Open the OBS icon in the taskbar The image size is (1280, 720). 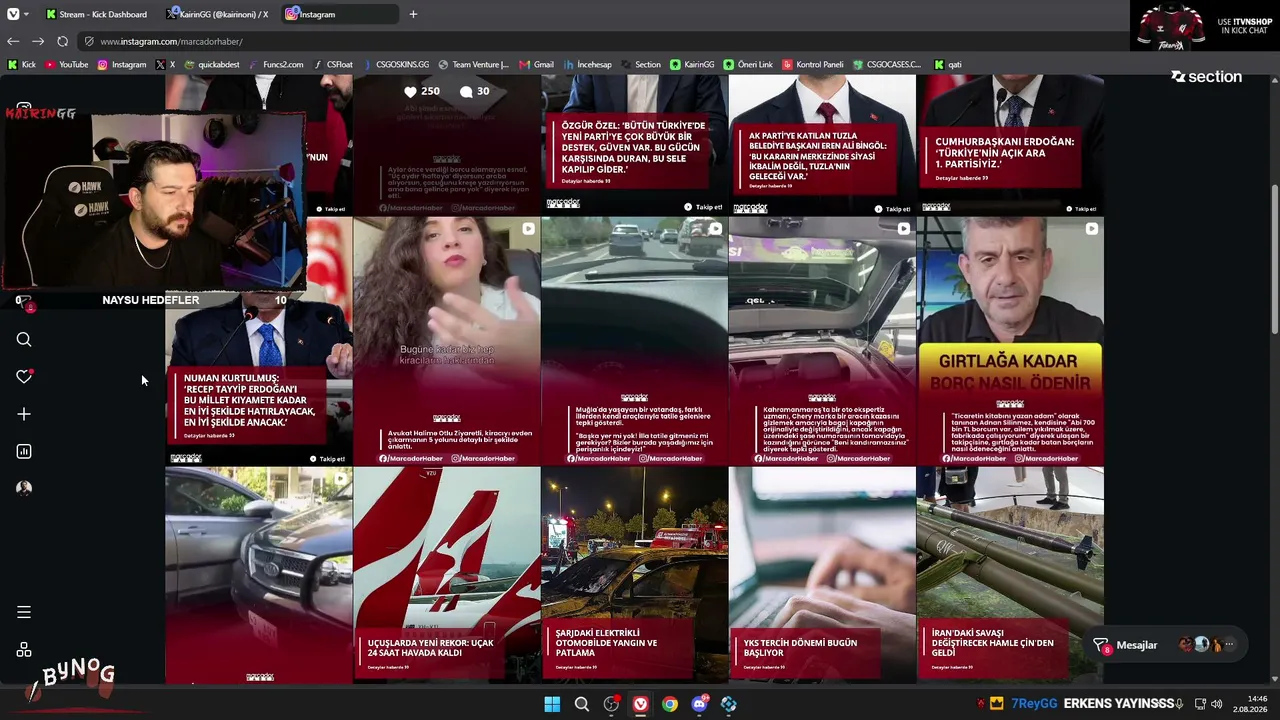click(611, 704)
